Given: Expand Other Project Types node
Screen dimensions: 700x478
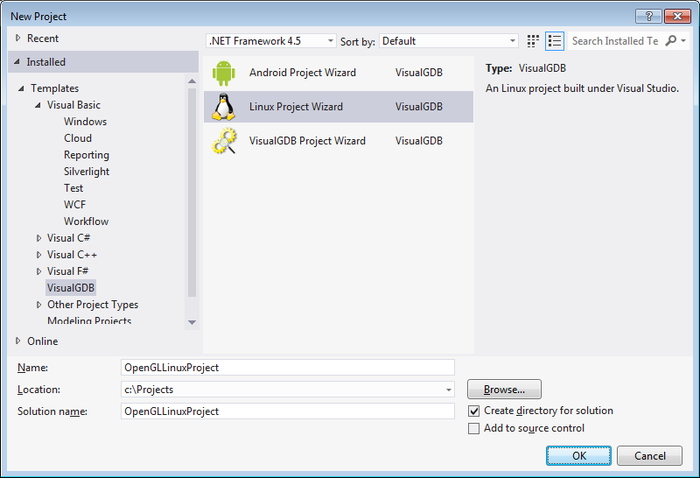Looking at the screenshot, I should tap(39, 305).
